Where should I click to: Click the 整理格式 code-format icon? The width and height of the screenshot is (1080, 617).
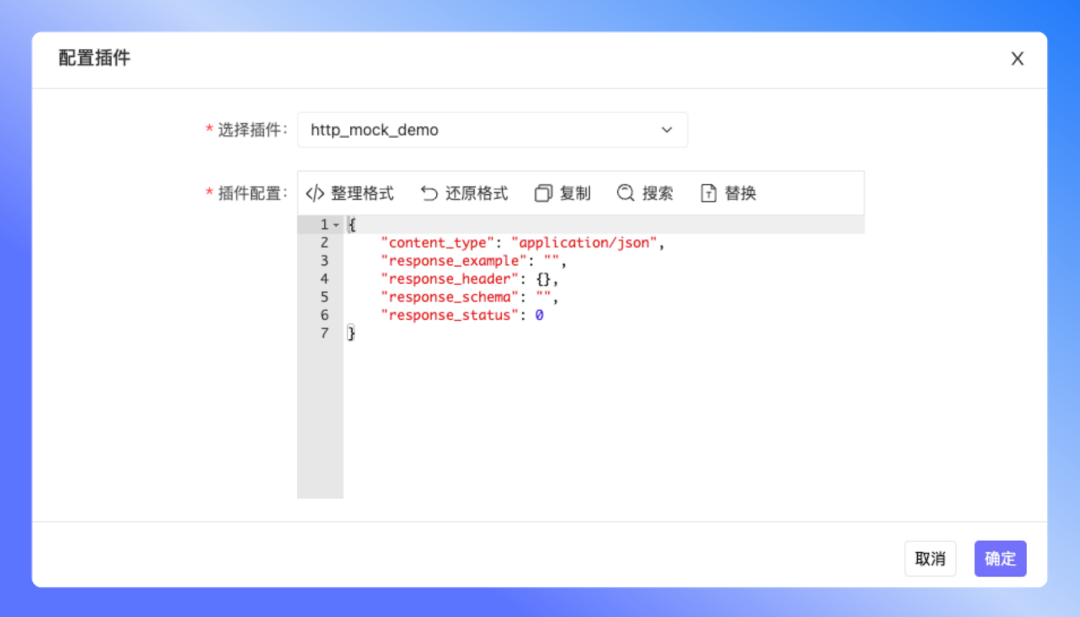pyautogui.click(x=314, y=193)
